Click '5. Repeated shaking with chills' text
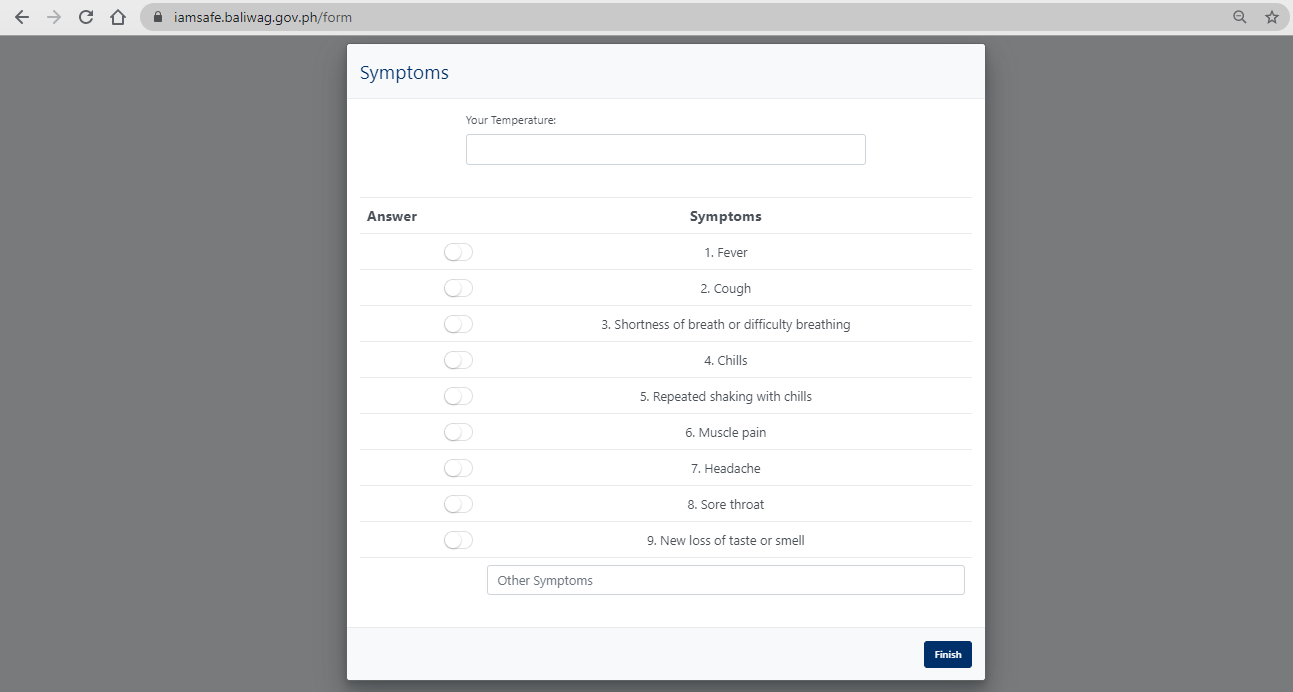Image resolution: width=1293 pixels, height=692 pixels. pos(726,396)
